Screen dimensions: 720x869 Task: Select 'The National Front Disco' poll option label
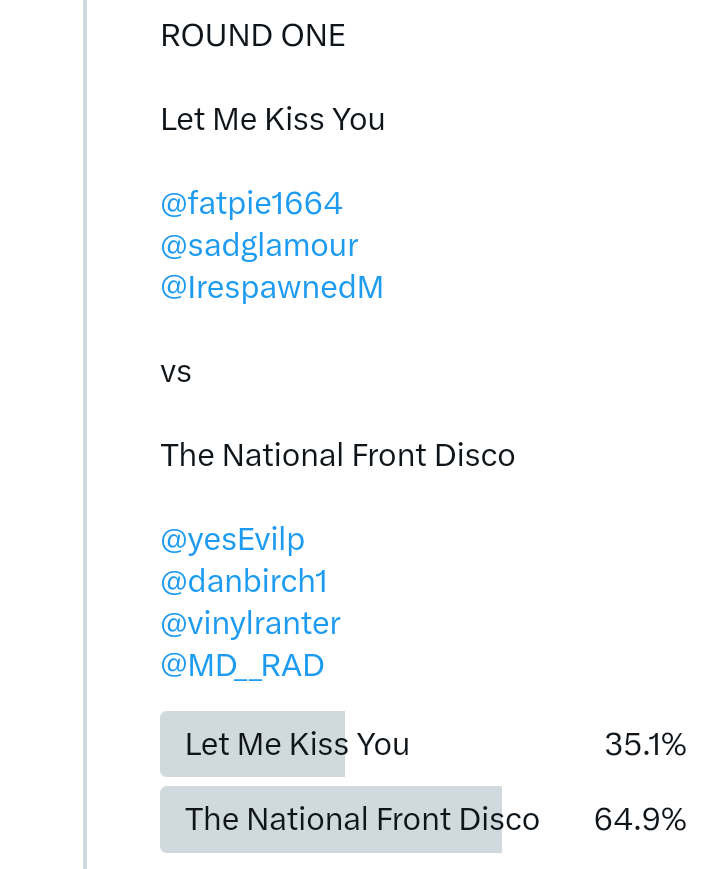click(362, 820)
